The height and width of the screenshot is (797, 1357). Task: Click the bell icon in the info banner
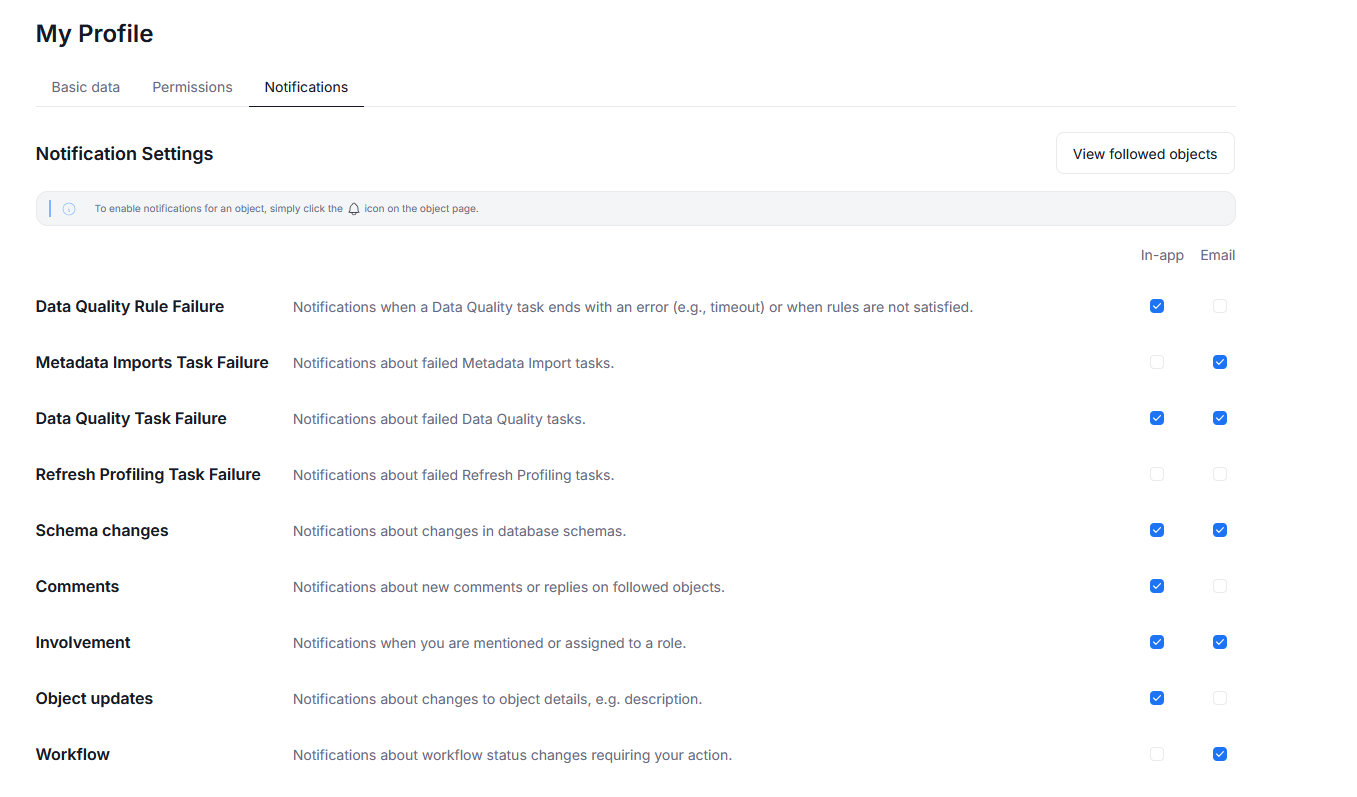pyautogui.click(x=354, y=209)
